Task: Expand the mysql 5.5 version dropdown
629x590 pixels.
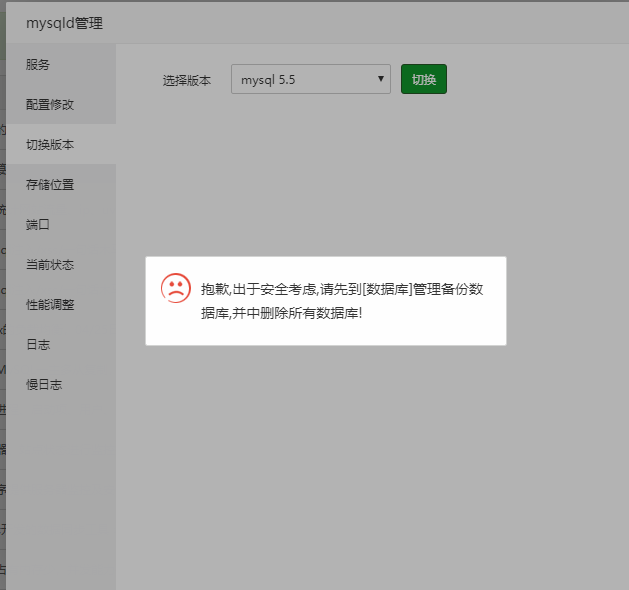Action: 311,79
